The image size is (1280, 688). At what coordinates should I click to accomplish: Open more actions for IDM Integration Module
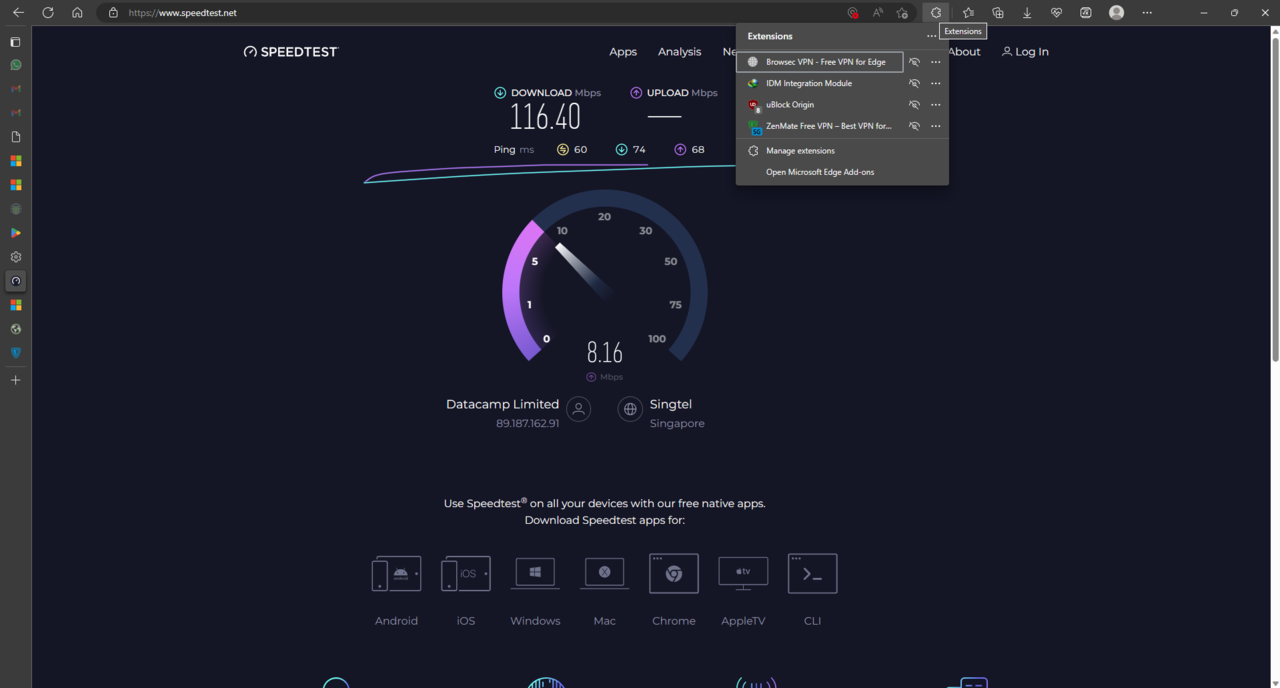tap(936, 83)
